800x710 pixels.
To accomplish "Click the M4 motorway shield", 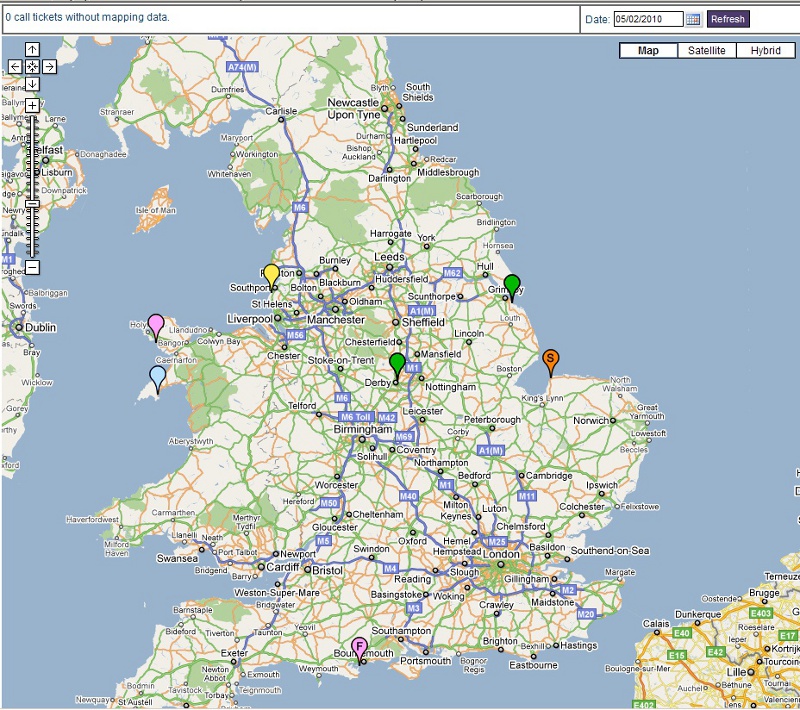I will pyautogui.click(x=390, y=568).
